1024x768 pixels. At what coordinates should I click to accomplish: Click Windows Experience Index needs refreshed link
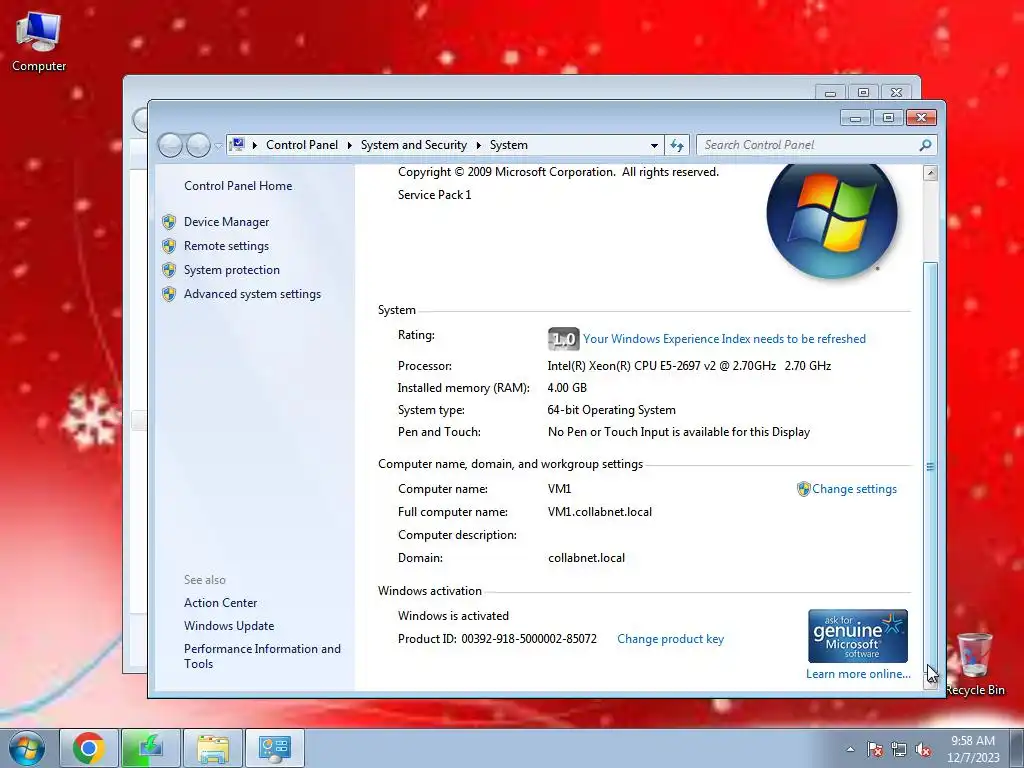pos(724,339)
